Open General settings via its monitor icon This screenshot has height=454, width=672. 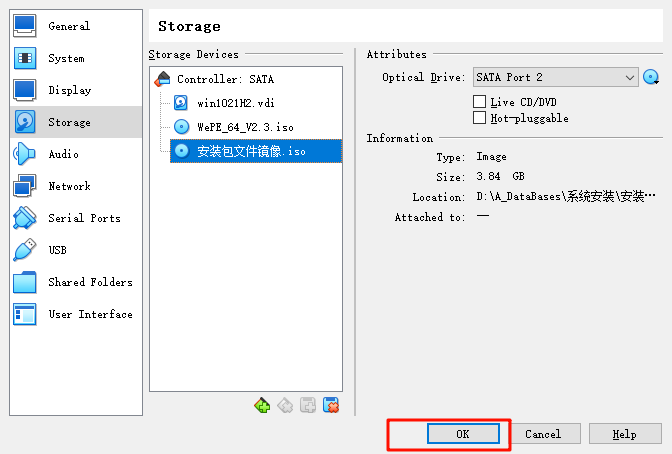coord(24,26)
